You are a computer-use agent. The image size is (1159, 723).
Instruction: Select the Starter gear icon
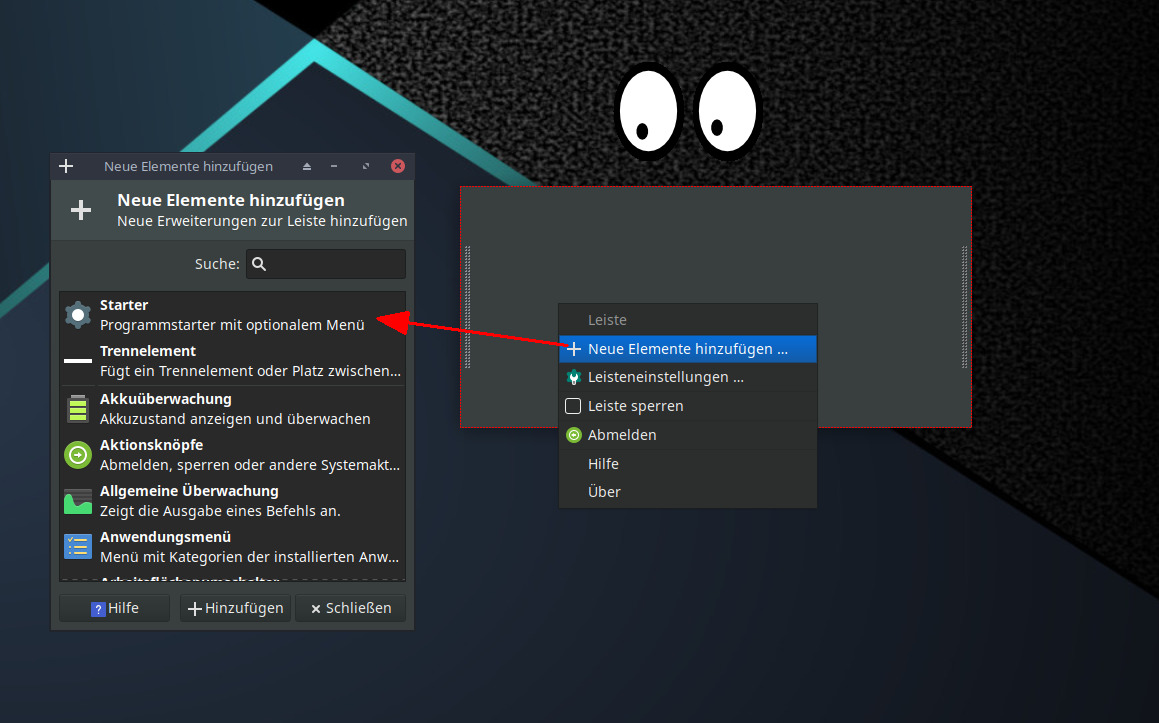(x=78, y=315)
